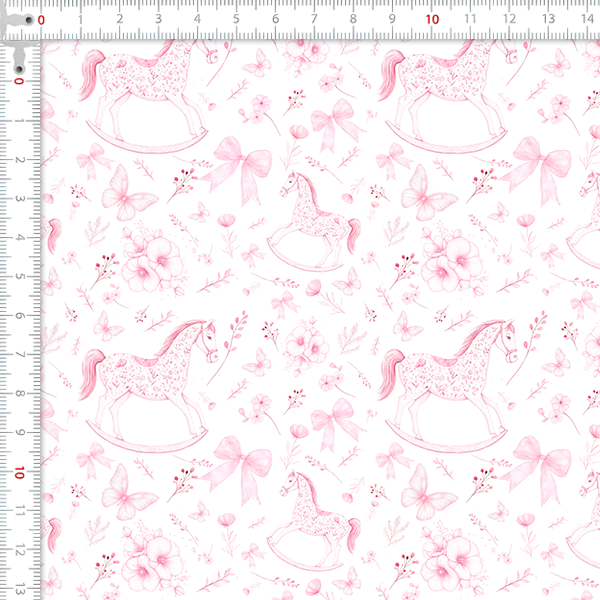
Task: Click the red 0 on the horizontal ruler
Action: click(41, 20)
